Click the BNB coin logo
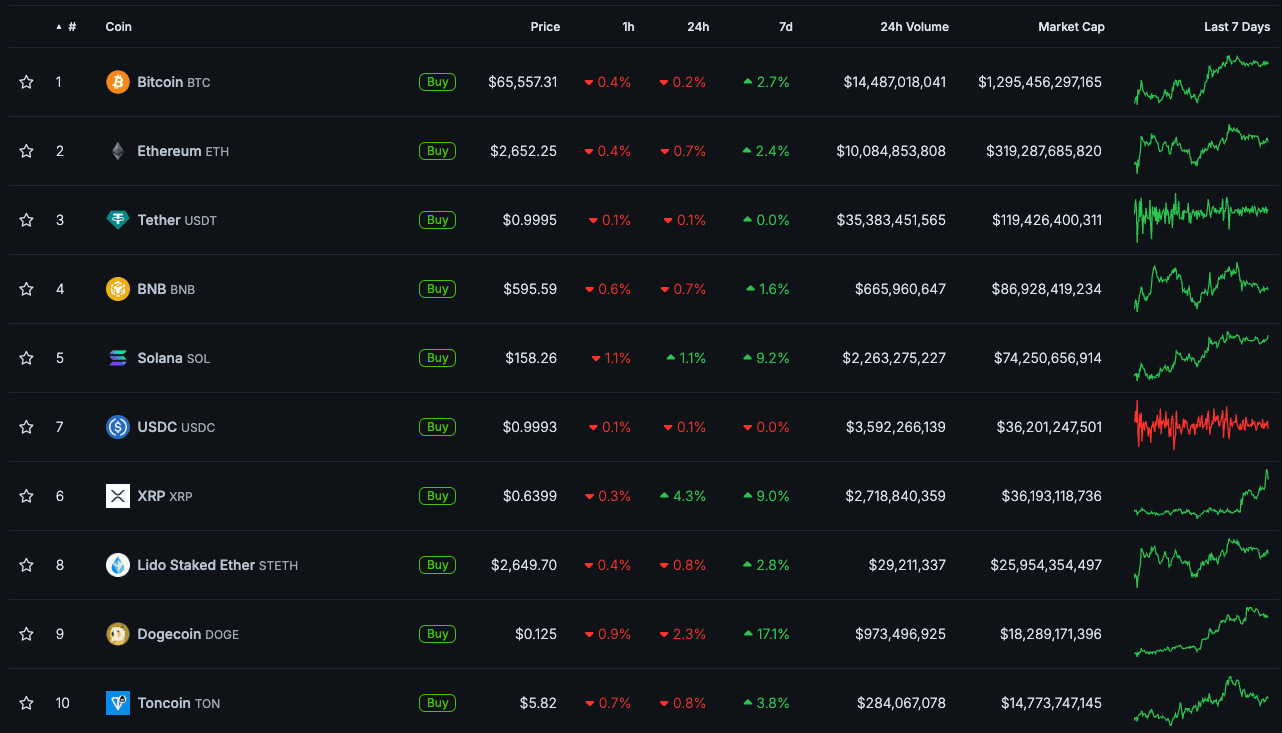The height and width of the screenshot is (733, 1282). 118,289
